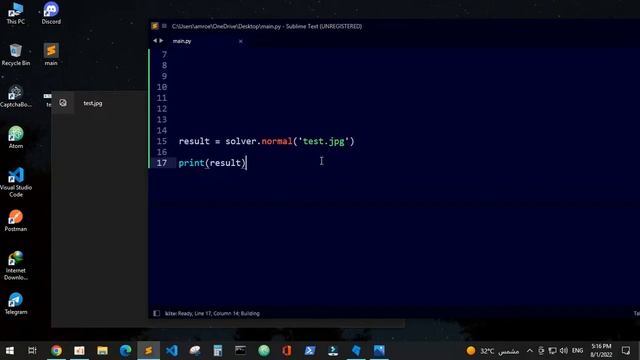Screen dimensions: 640x360
Task: Open the Sublime Text hamburger menu
Action: (164, 26)
